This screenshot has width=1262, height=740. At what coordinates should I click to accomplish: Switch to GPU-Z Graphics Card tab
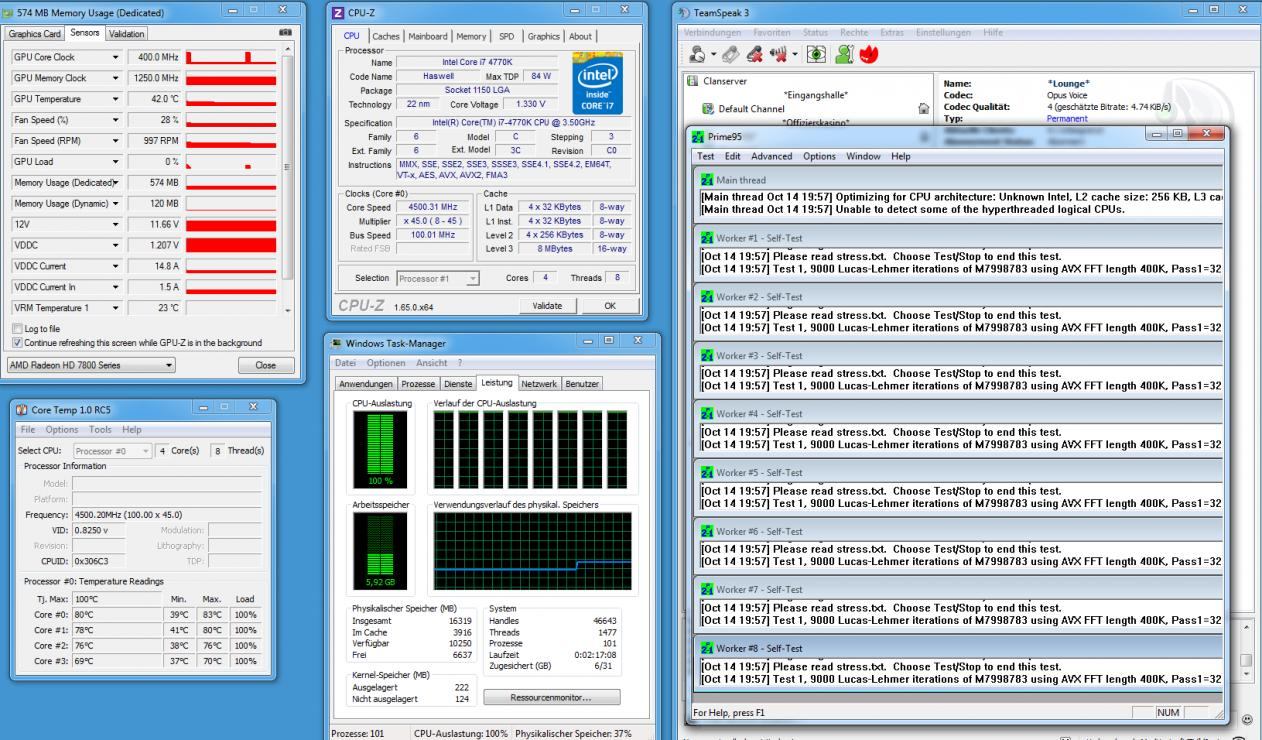(34, 34)
